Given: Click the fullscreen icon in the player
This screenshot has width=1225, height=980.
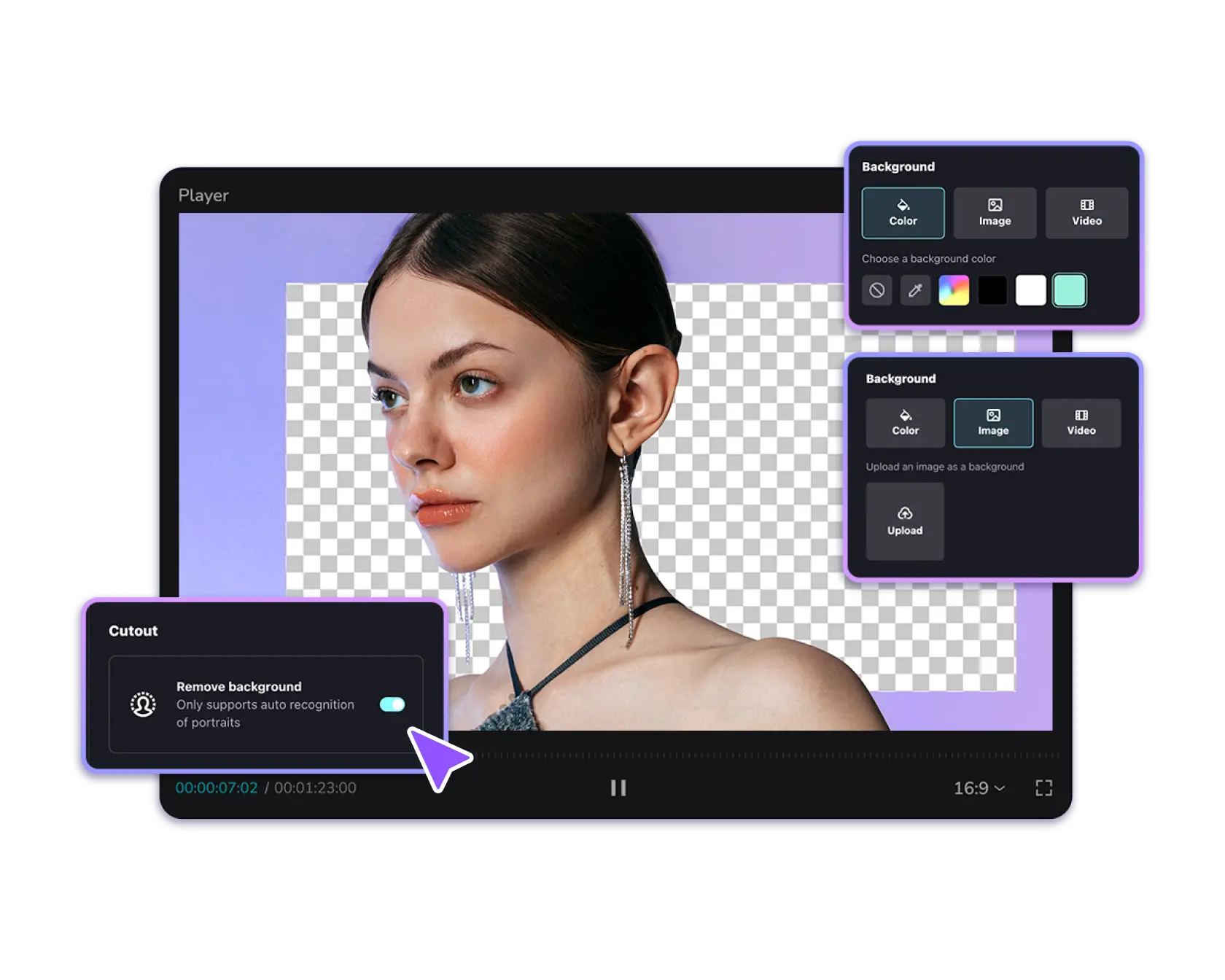Looking at the screenshot, I should click(1043, 787).
